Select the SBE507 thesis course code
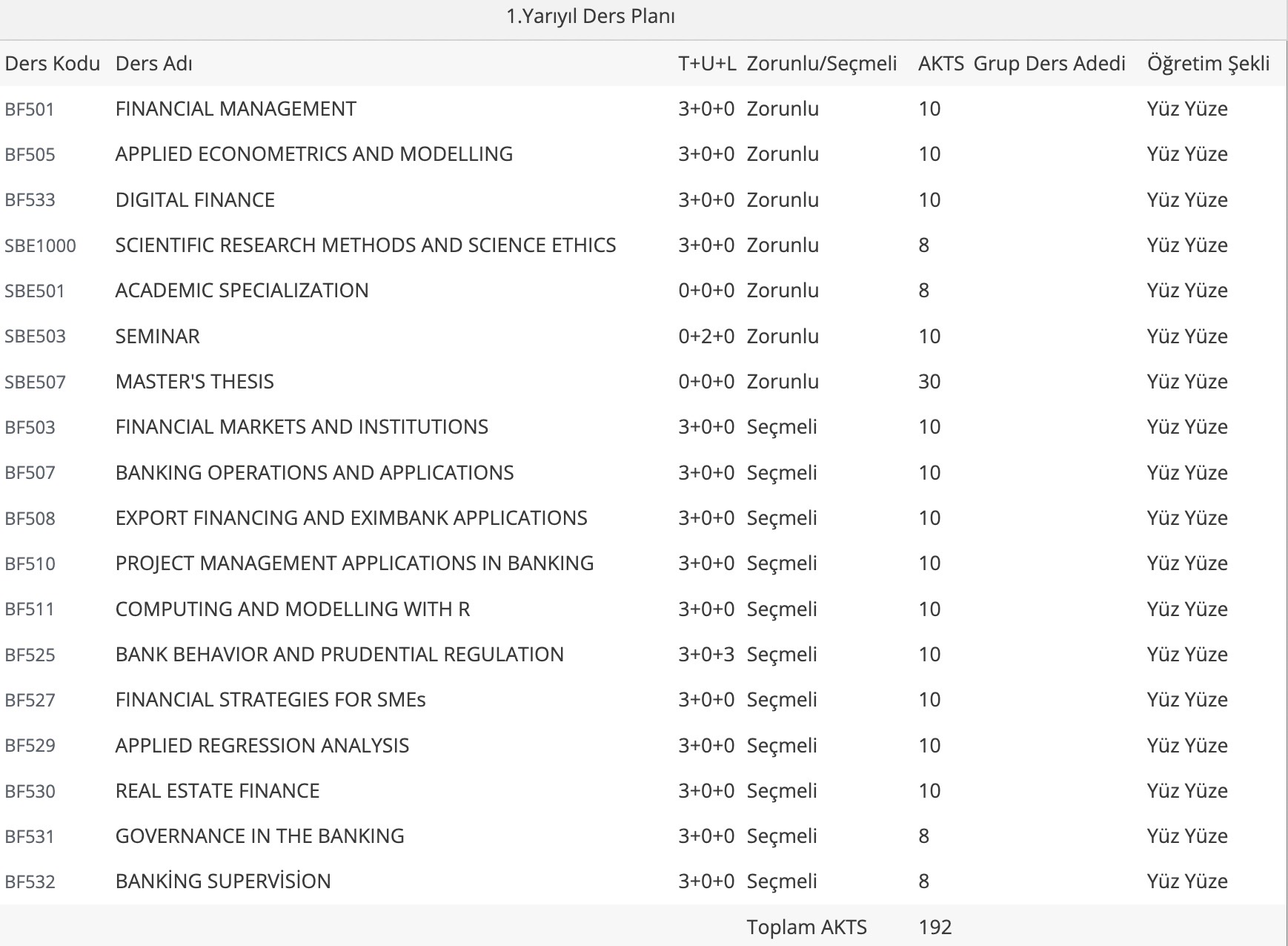The image size is (1288, 946). coord(35,383)
